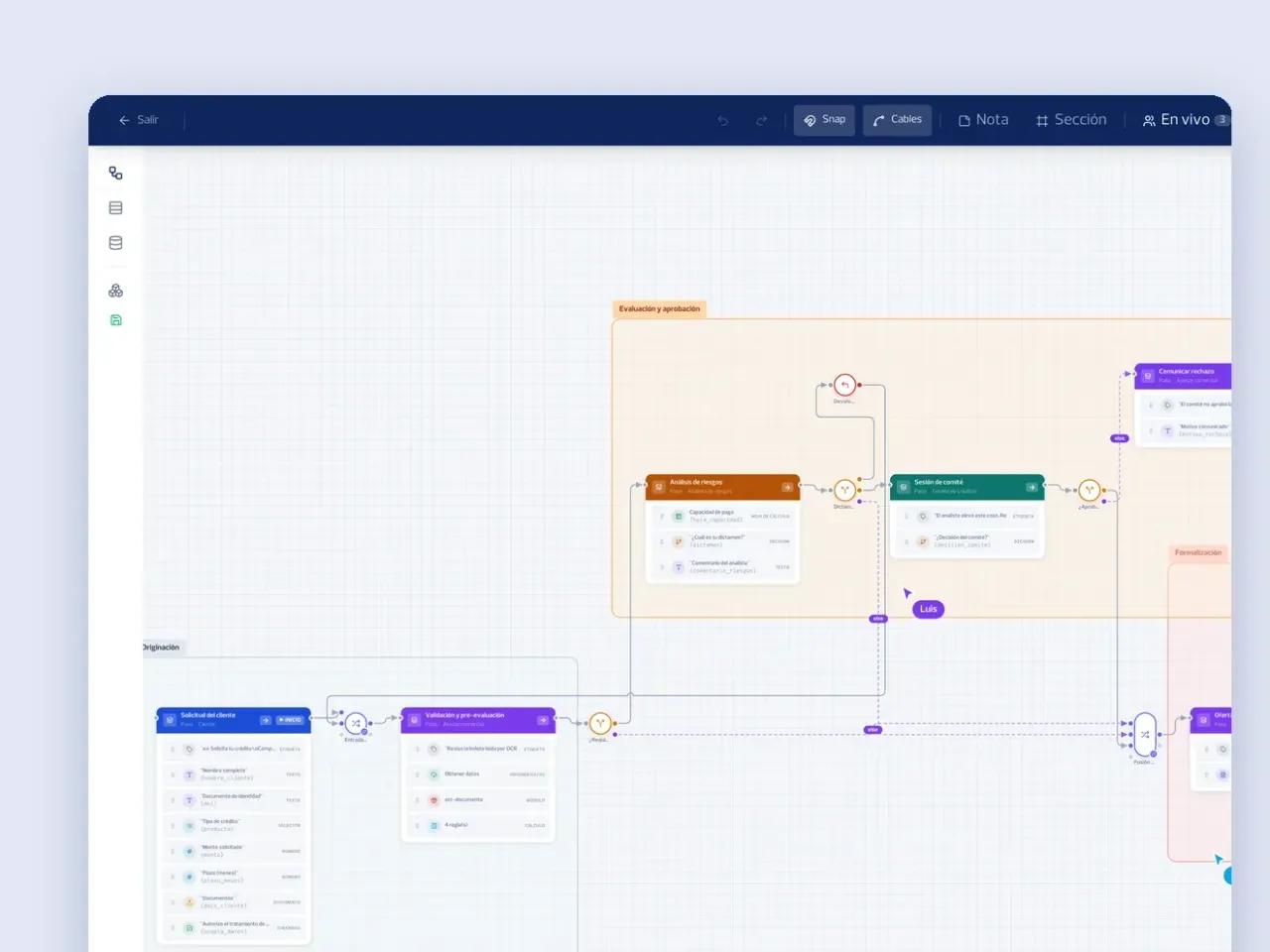Select the Tipo de crédito selector row
The image size is (1270, 952).
point(234,825)
